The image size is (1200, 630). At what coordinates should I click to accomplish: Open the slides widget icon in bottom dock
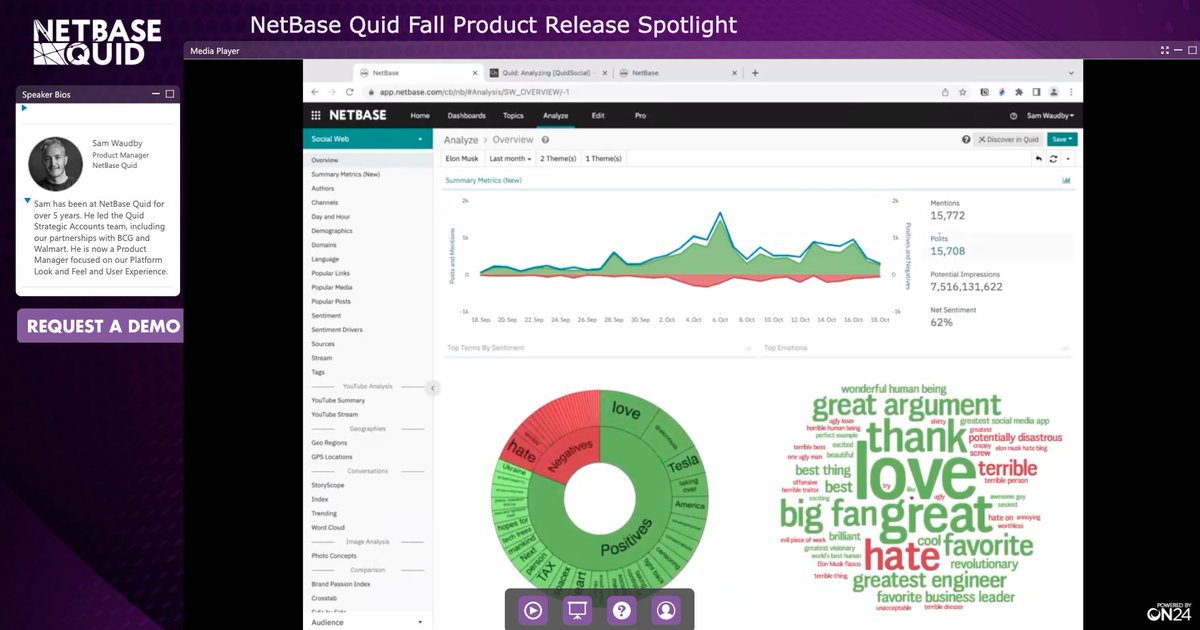tap(578, 609)
